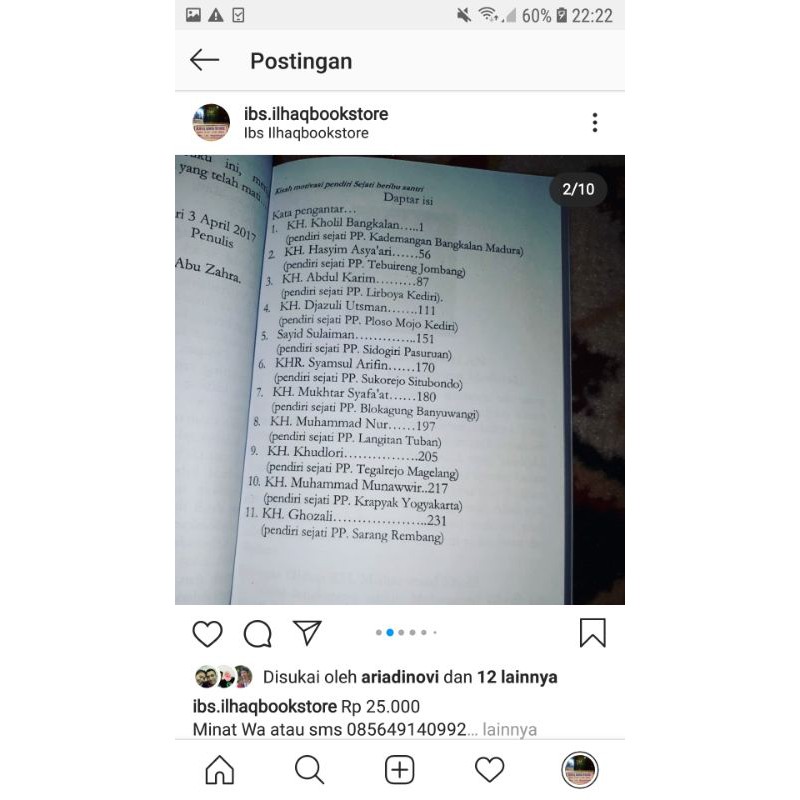Open the warning notification in status bar
800x800 pixels.
[216, 15]
